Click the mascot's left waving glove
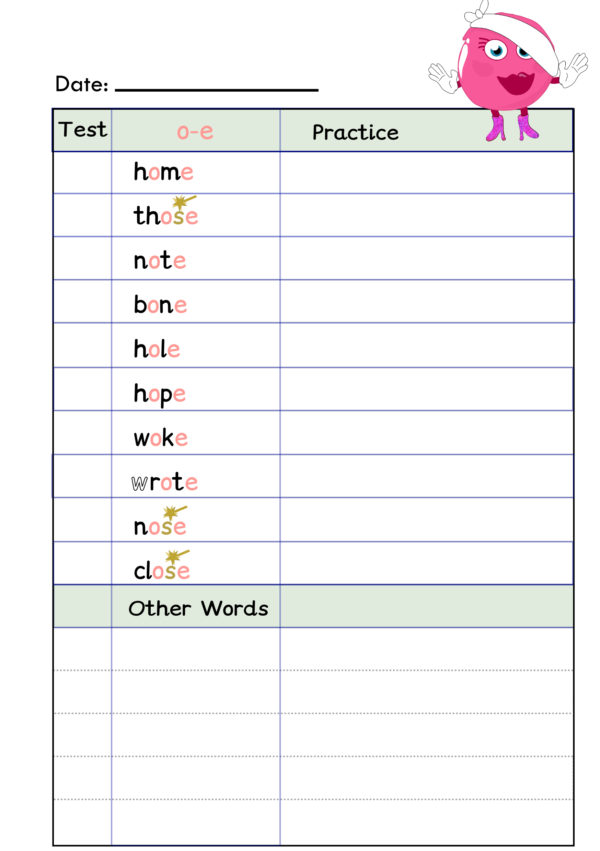 pyautogui.click(x=444, y=78)
